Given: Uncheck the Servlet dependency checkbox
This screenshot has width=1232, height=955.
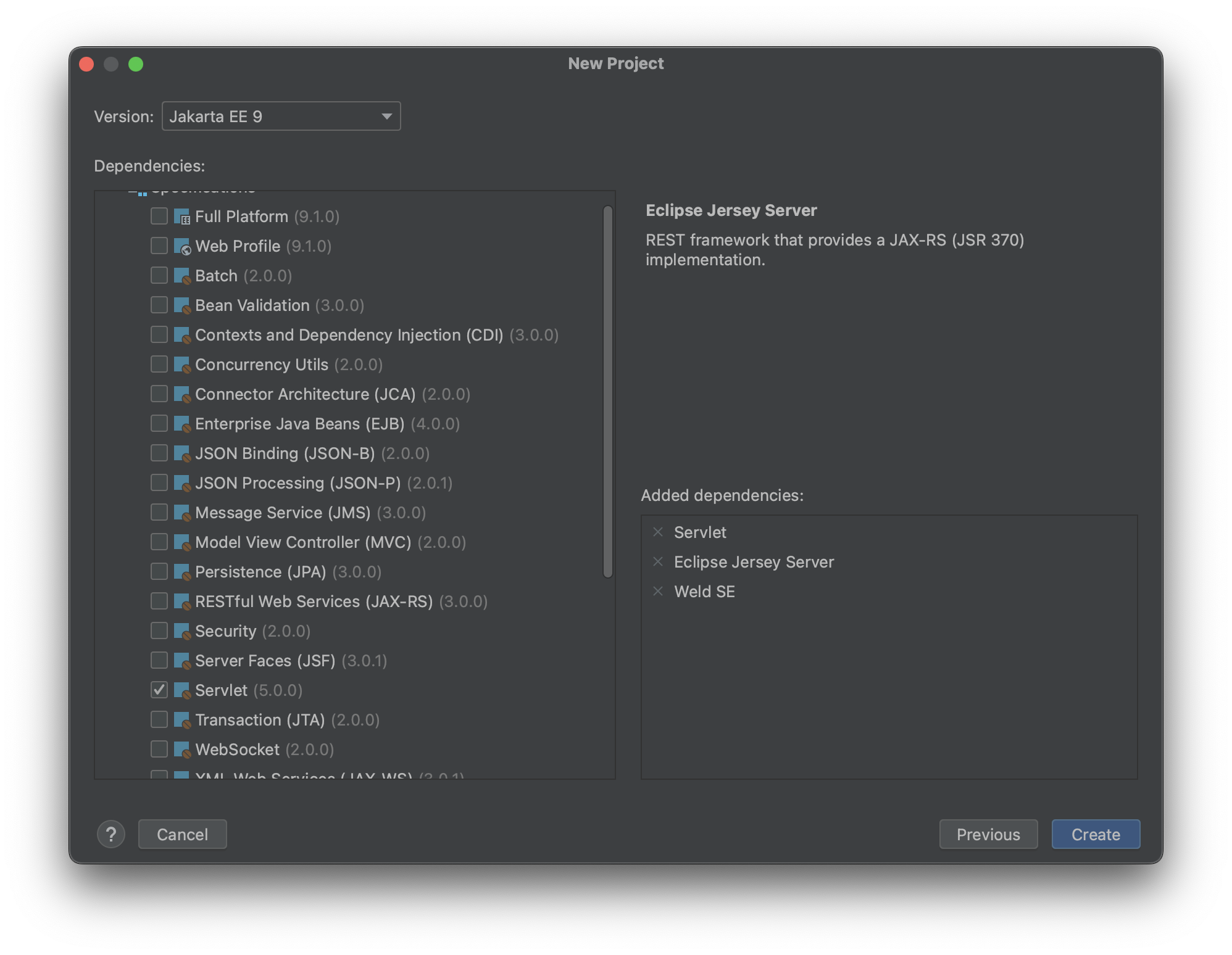Looking at the screenshot, I should [x=159, y=690].
